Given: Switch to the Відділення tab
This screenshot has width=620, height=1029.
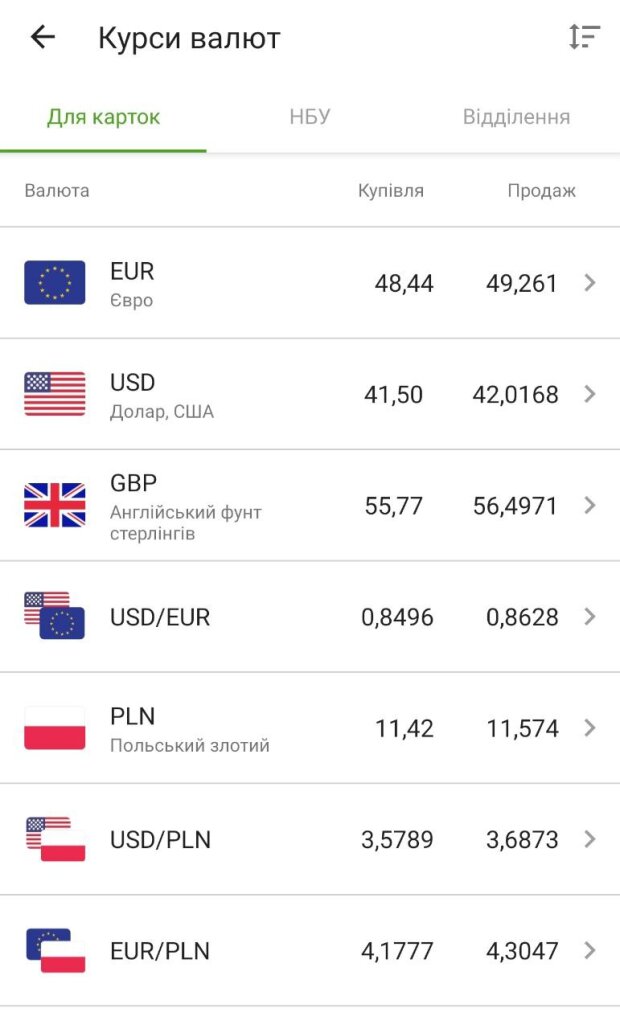Looking at the screenshot, I should coord(516,117).
